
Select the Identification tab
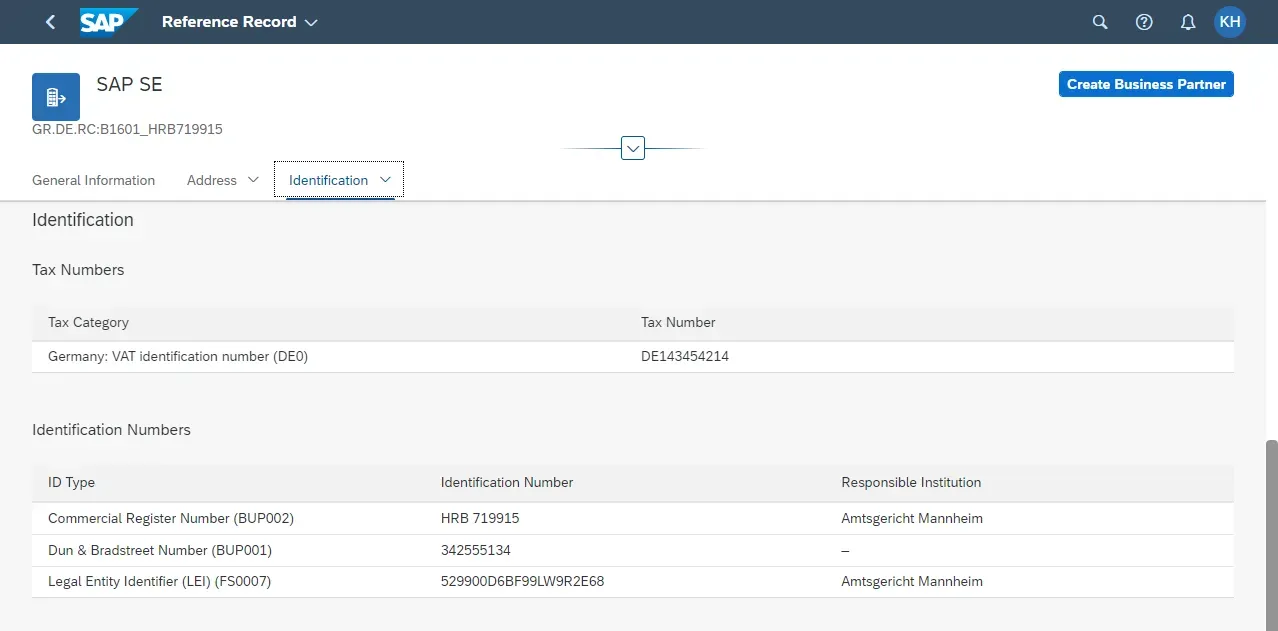(329, 181)
